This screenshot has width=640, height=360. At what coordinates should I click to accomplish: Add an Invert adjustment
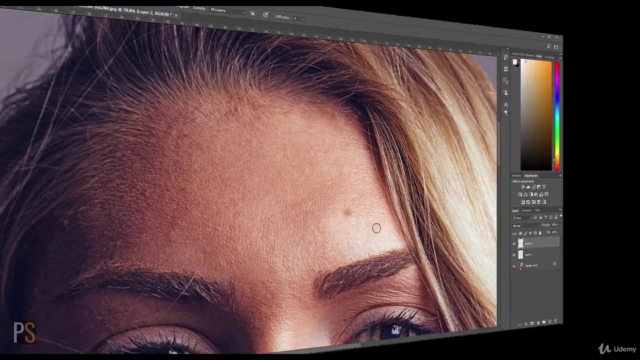coord(547,194)
